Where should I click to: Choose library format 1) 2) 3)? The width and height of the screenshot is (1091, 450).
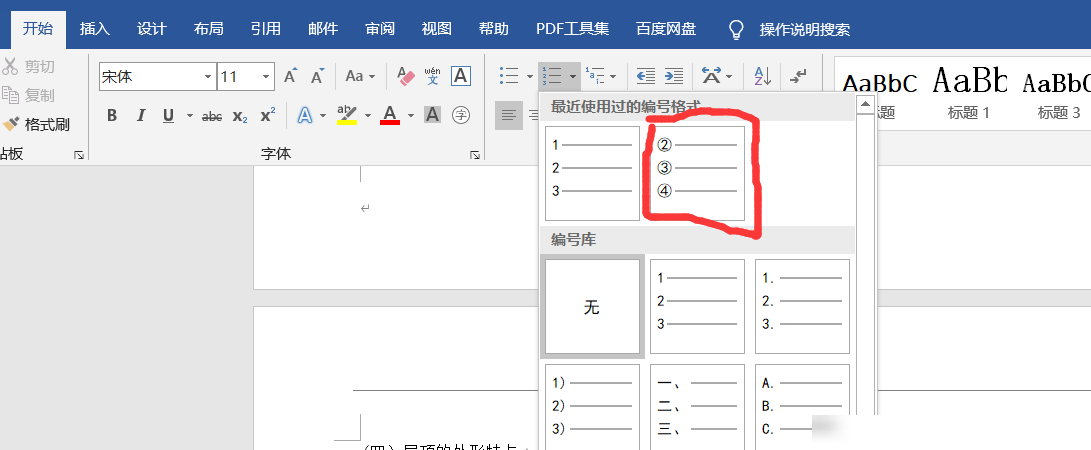592,407
